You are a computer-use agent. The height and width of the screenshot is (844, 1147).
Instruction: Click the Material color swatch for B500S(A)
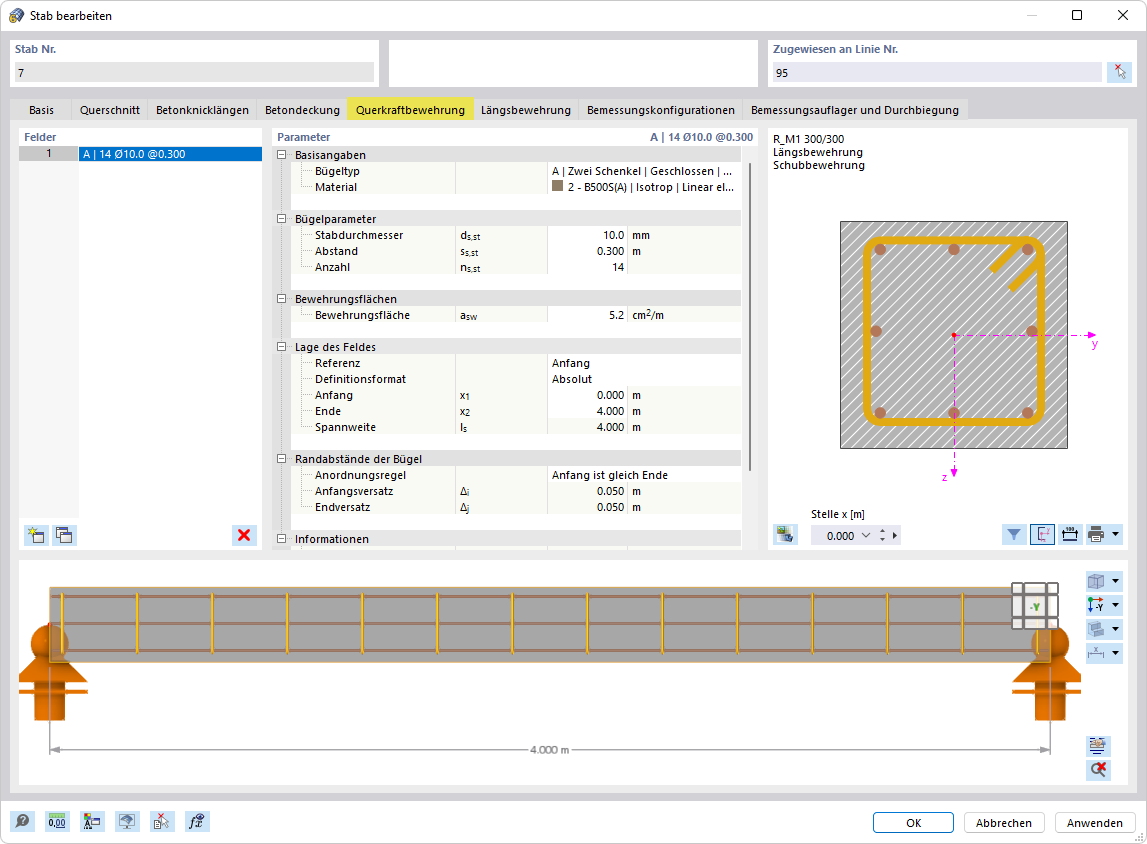557,186
